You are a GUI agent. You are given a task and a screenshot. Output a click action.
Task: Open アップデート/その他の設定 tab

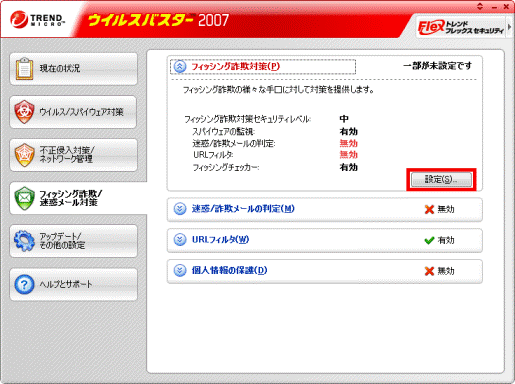point(73,241)
